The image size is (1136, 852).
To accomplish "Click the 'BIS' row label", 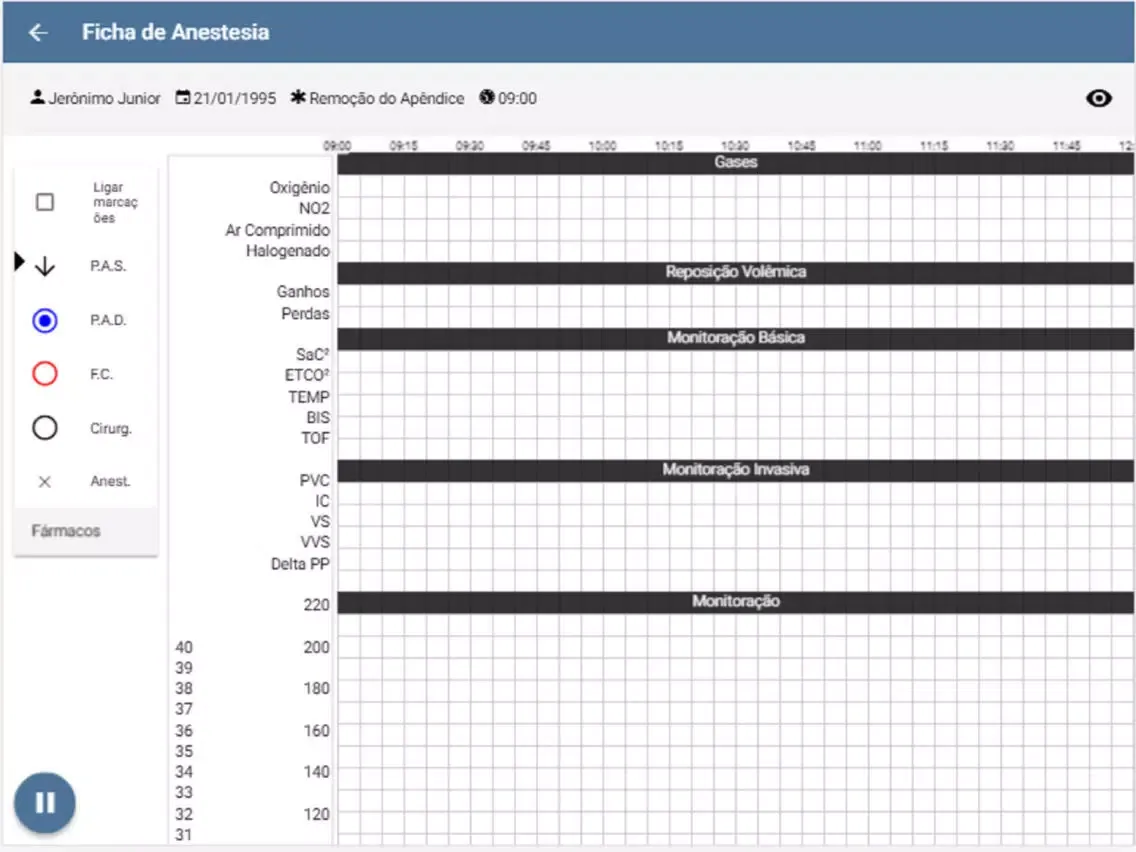I will (x=318, y=418).
